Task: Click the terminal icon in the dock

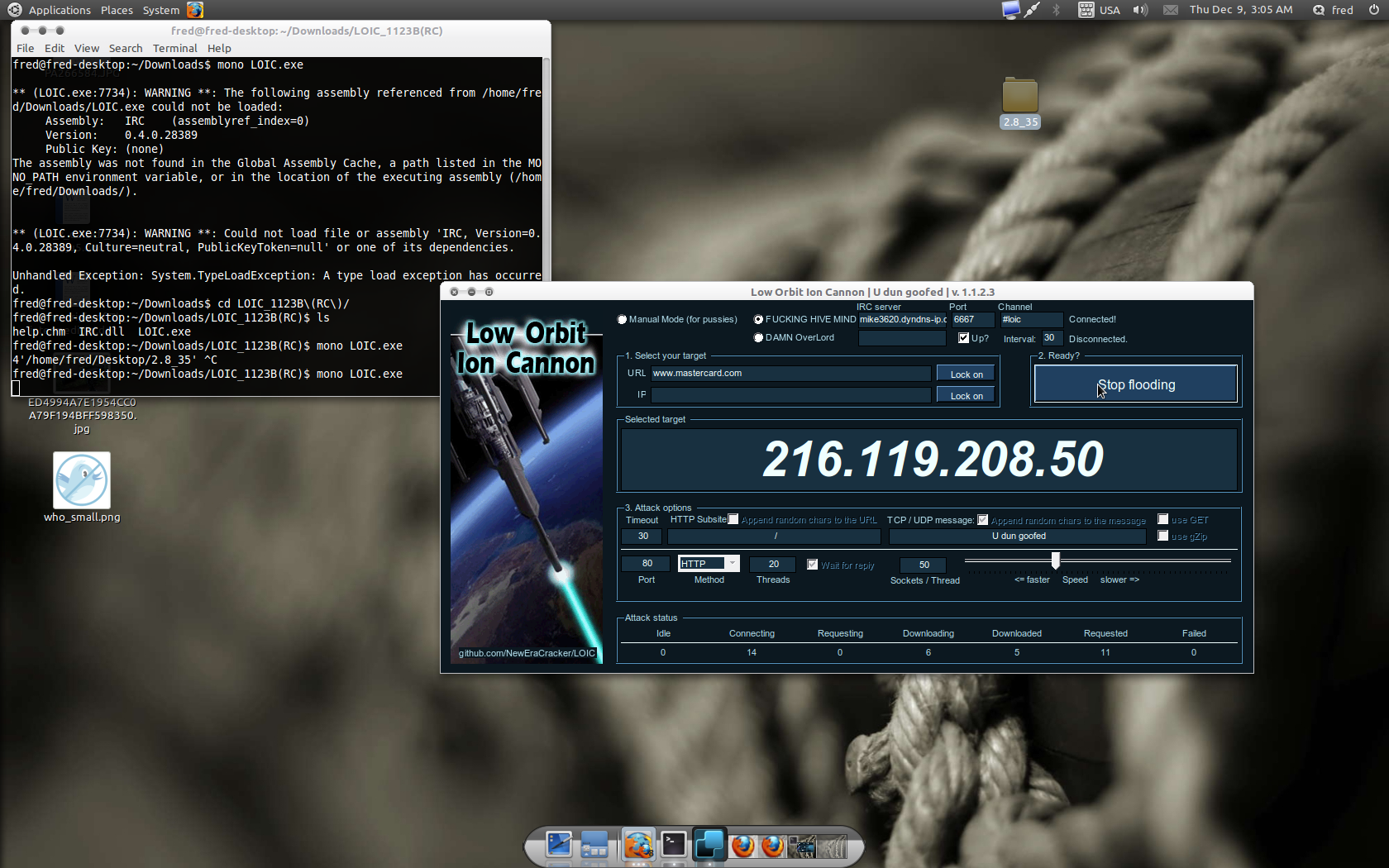Action: 674,844
